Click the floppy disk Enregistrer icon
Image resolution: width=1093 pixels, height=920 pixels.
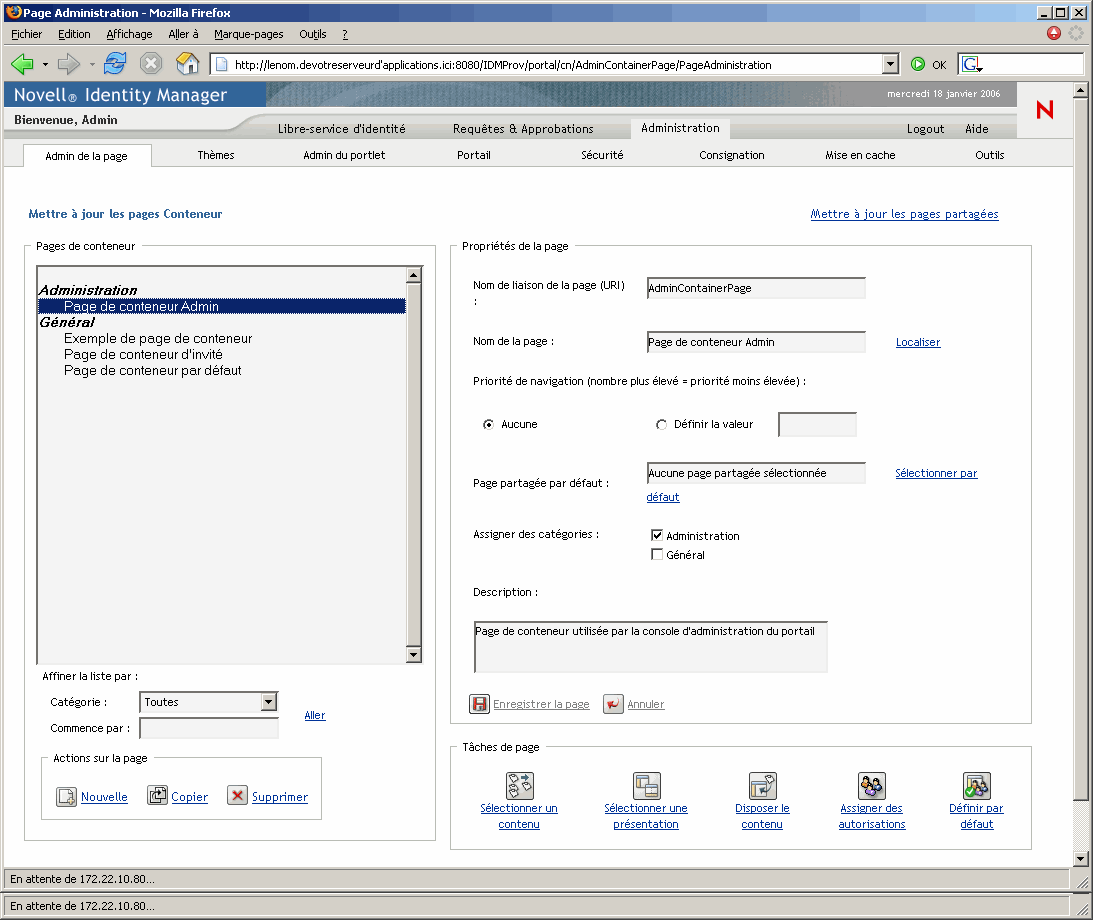coord(480,704)
